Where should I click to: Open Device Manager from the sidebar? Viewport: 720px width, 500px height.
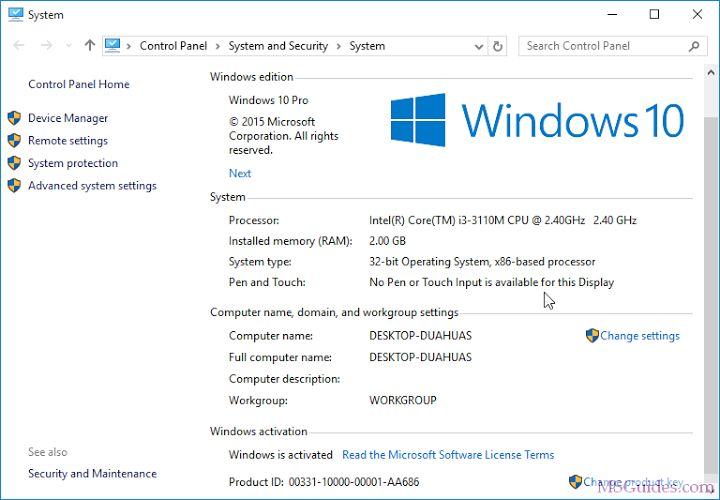[68, 118]
